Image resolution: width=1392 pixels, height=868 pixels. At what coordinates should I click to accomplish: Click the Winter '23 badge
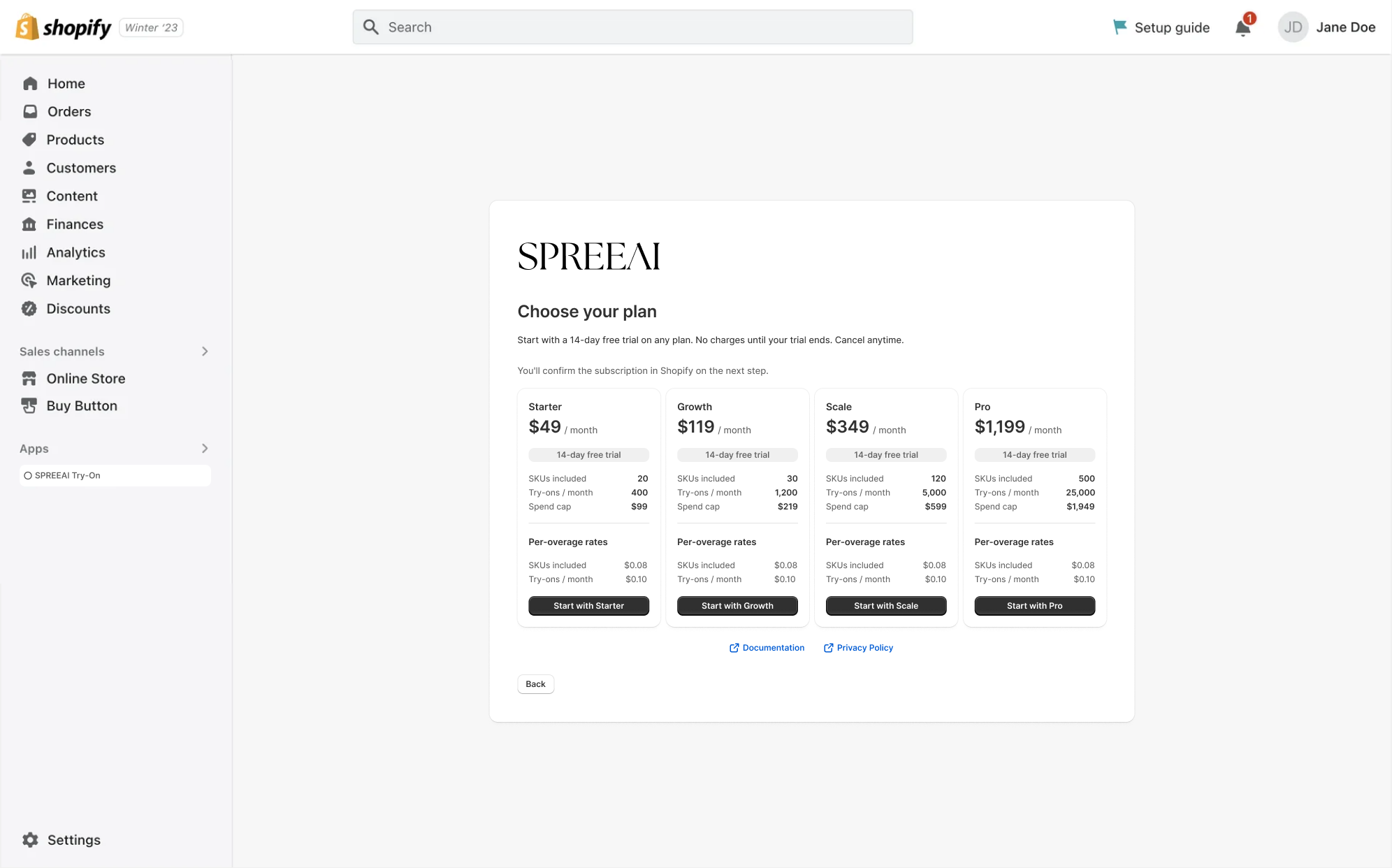pos(151,28)
